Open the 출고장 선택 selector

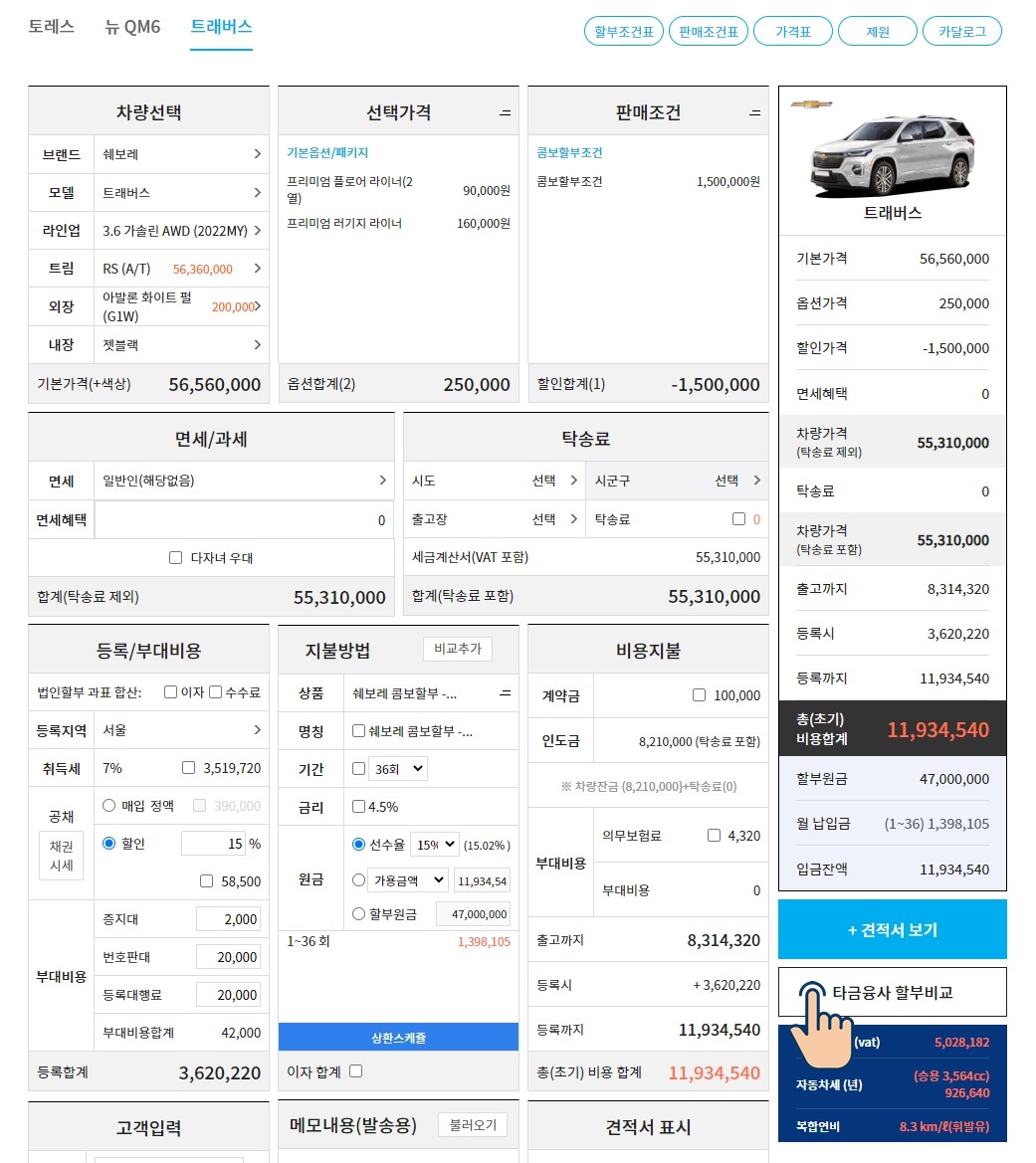495,519
